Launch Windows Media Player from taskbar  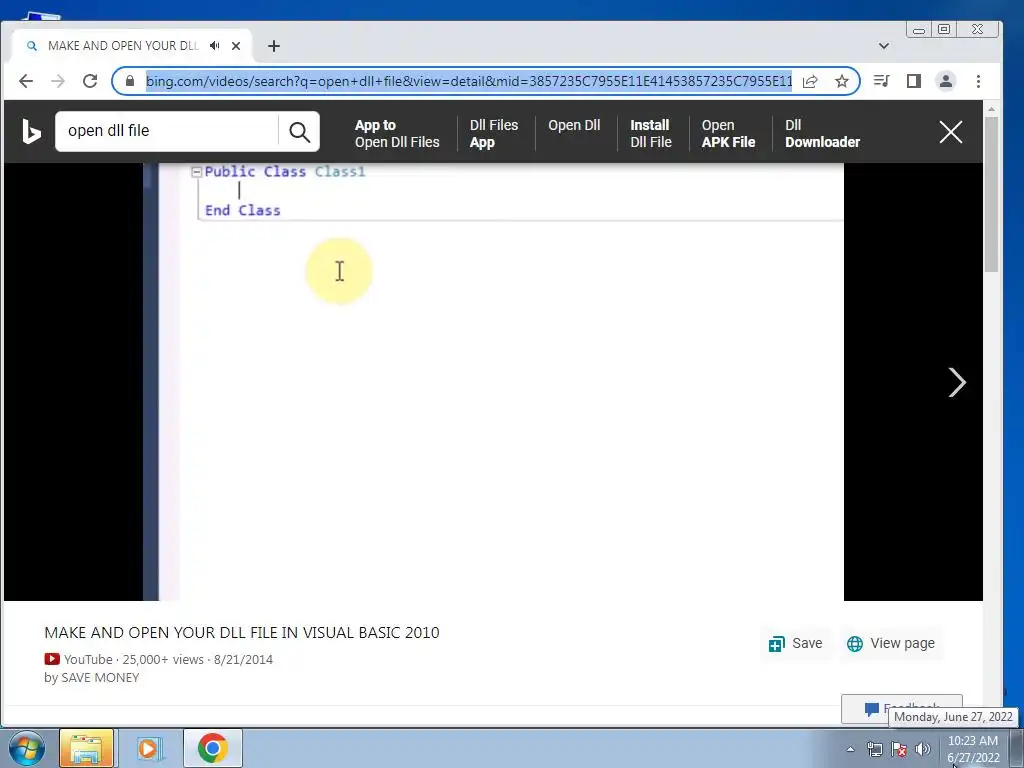pyautogui.click(x=149, y=748)
